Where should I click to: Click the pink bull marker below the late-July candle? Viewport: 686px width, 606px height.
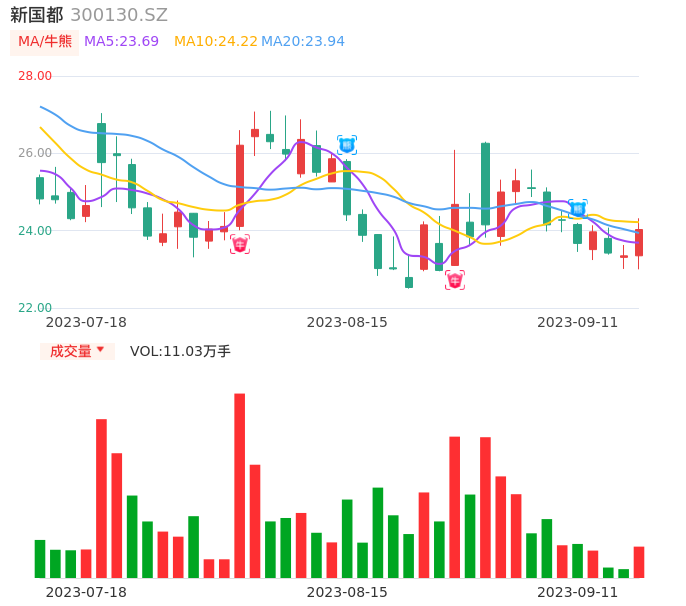(240, 244)
